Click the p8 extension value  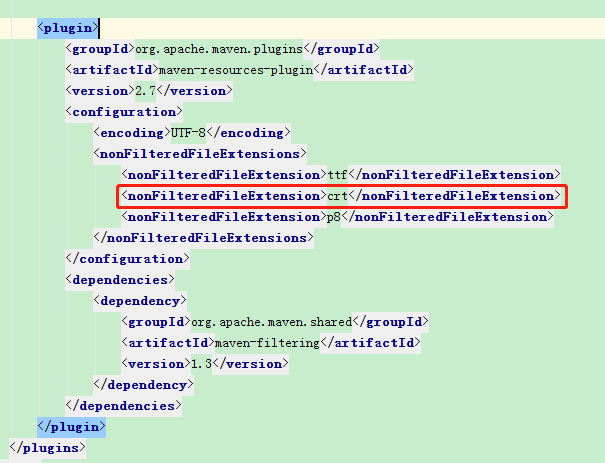(334, 217)
